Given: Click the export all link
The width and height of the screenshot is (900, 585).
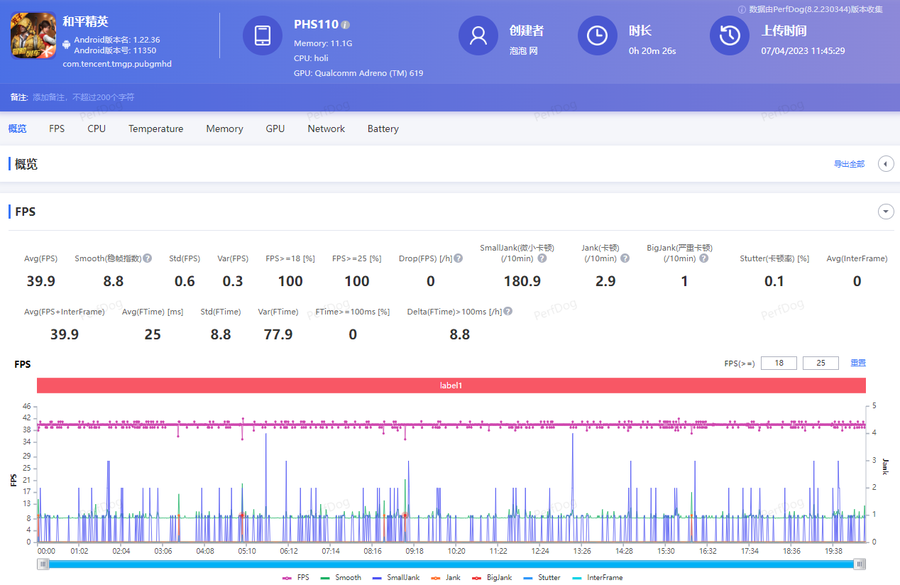Looking at the screenshot, I should coord(848,164).
